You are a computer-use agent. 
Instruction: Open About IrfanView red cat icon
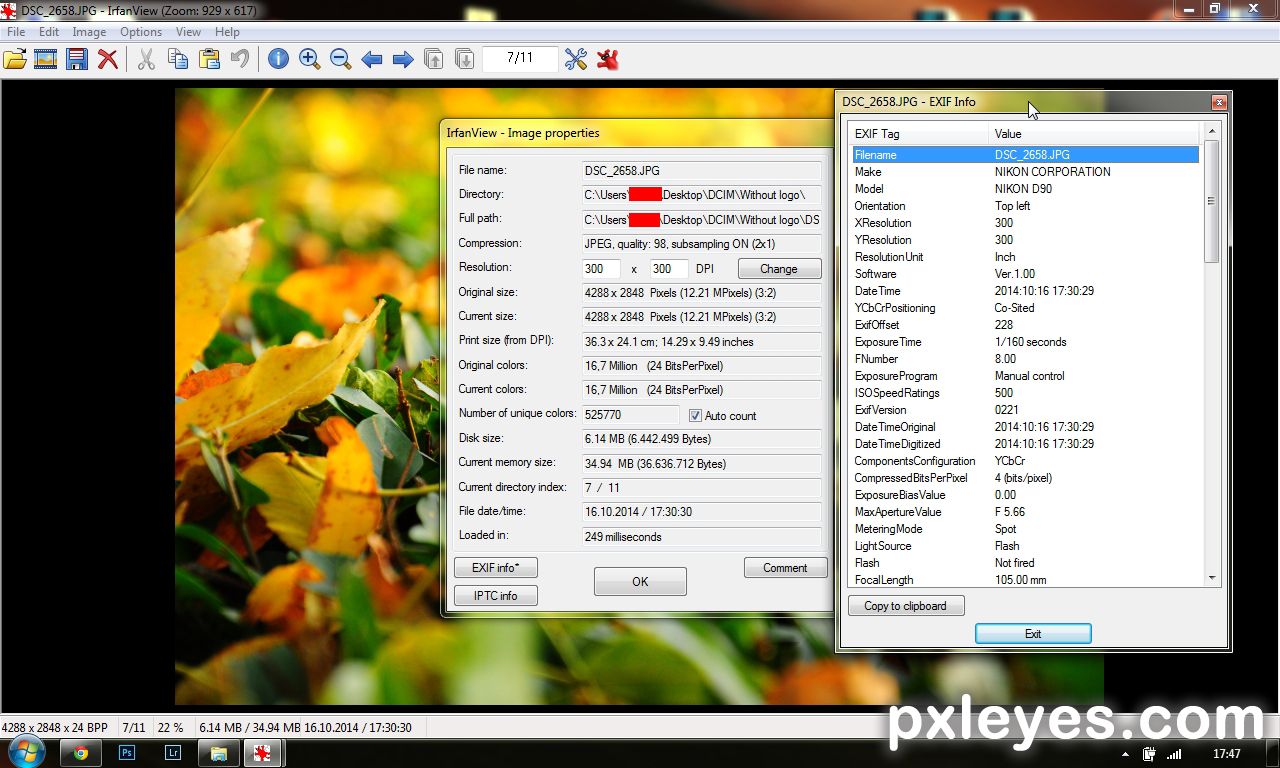click(x=607, y=59)
